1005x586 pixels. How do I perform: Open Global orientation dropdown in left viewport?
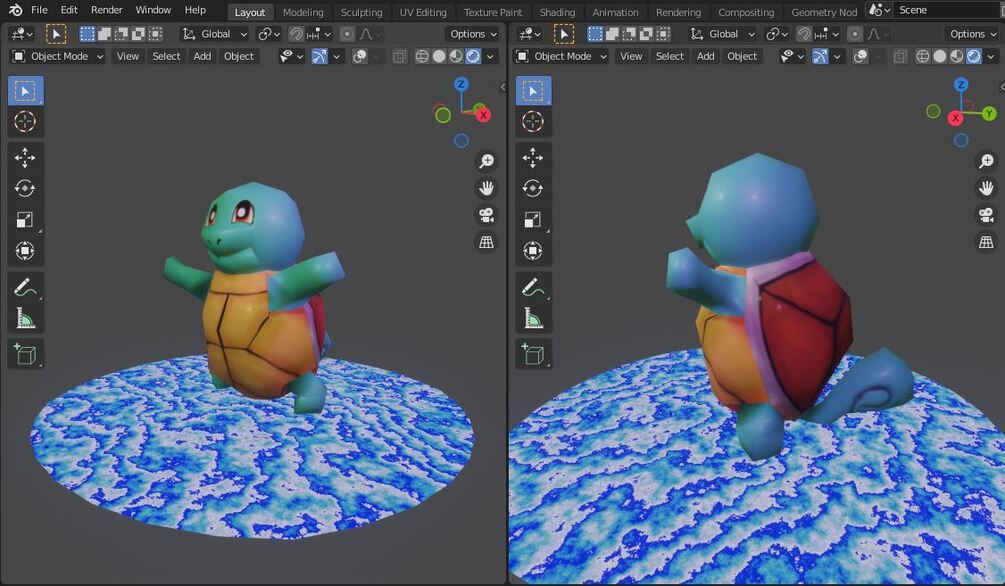[x=215, y=34]
